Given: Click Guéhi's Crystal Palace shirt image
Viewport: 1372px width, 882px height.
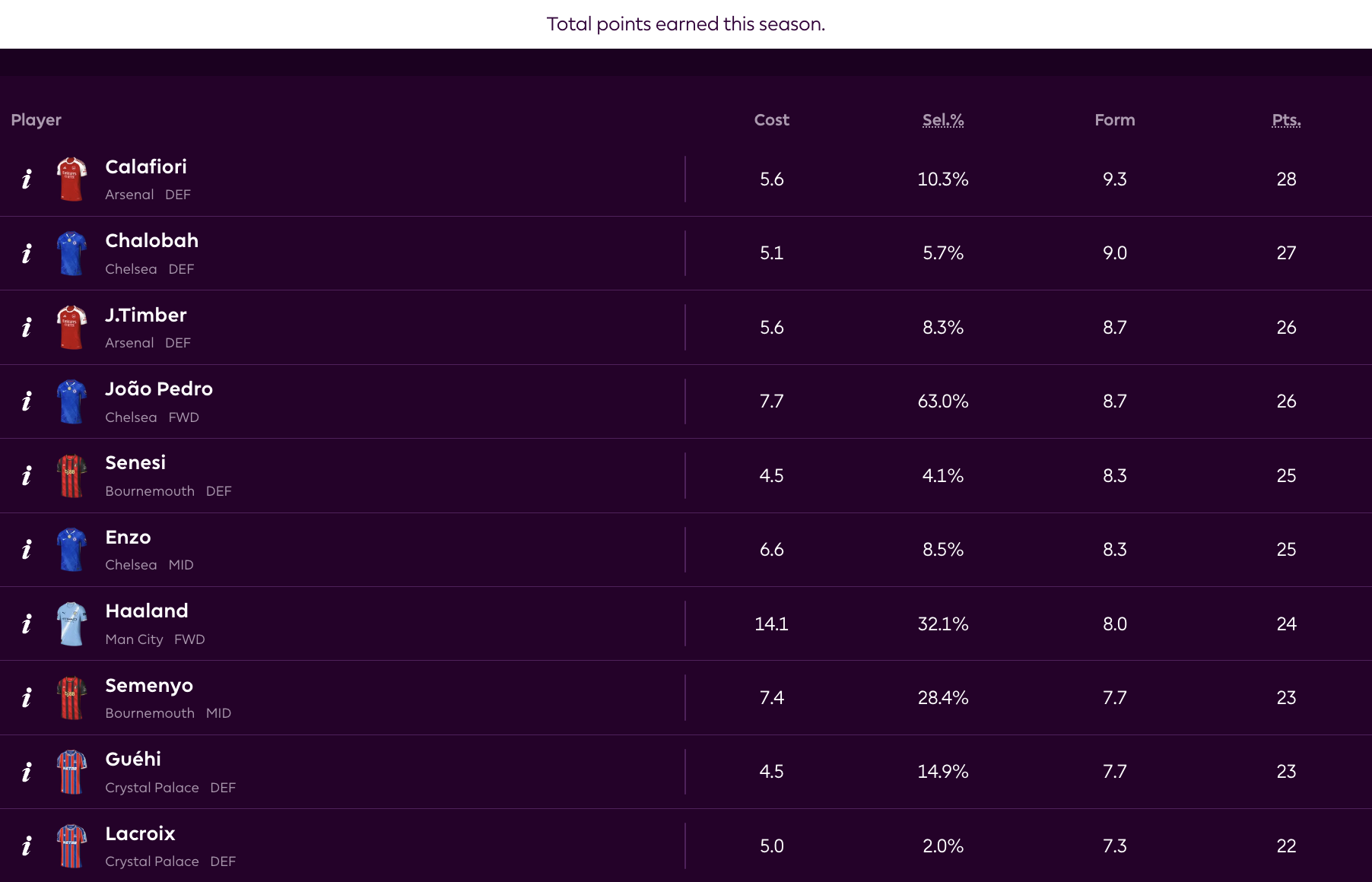Looking at the screenshot, I should coord(71,772).
